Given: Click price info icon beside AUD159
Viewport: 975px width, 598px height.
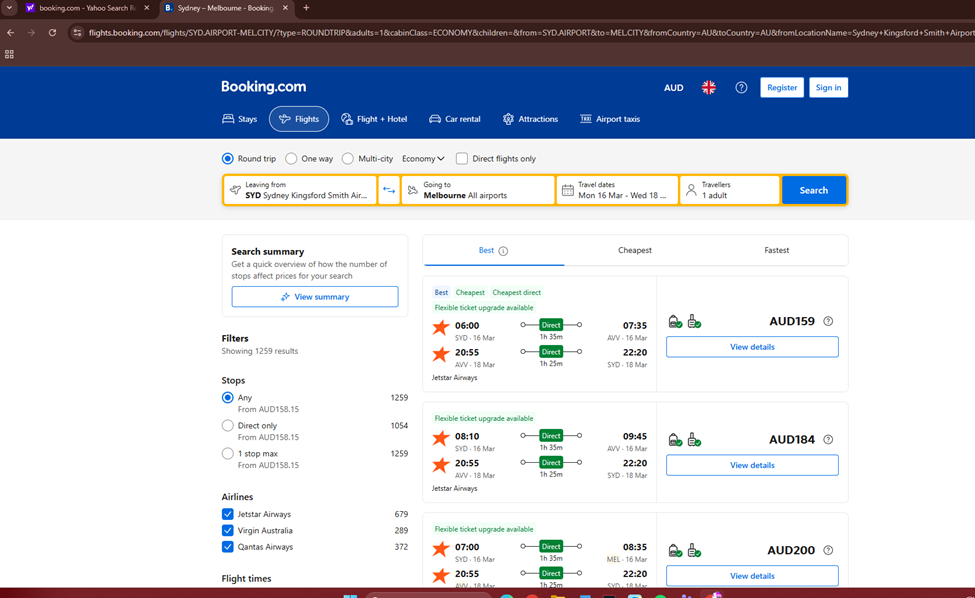Looking at the screenshot, I should pos(828,321).
